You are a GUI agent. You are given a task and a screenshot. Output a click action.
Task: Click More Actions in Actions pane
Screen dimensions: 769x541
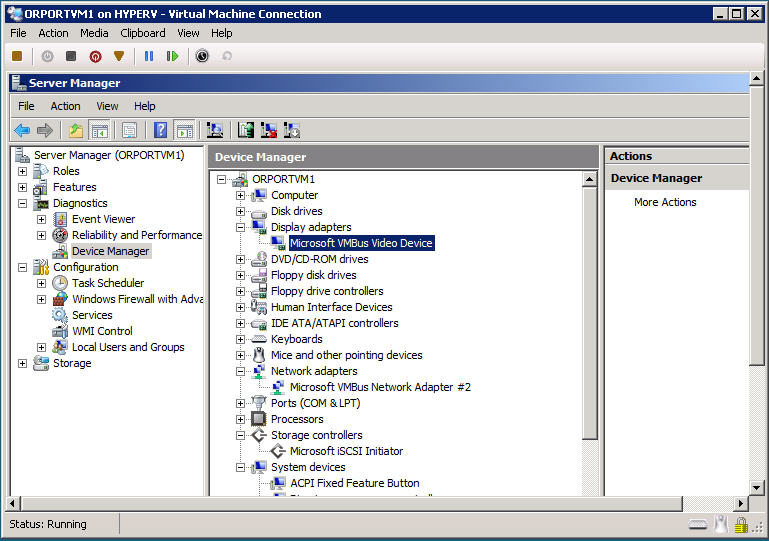[x=665, y=202]
